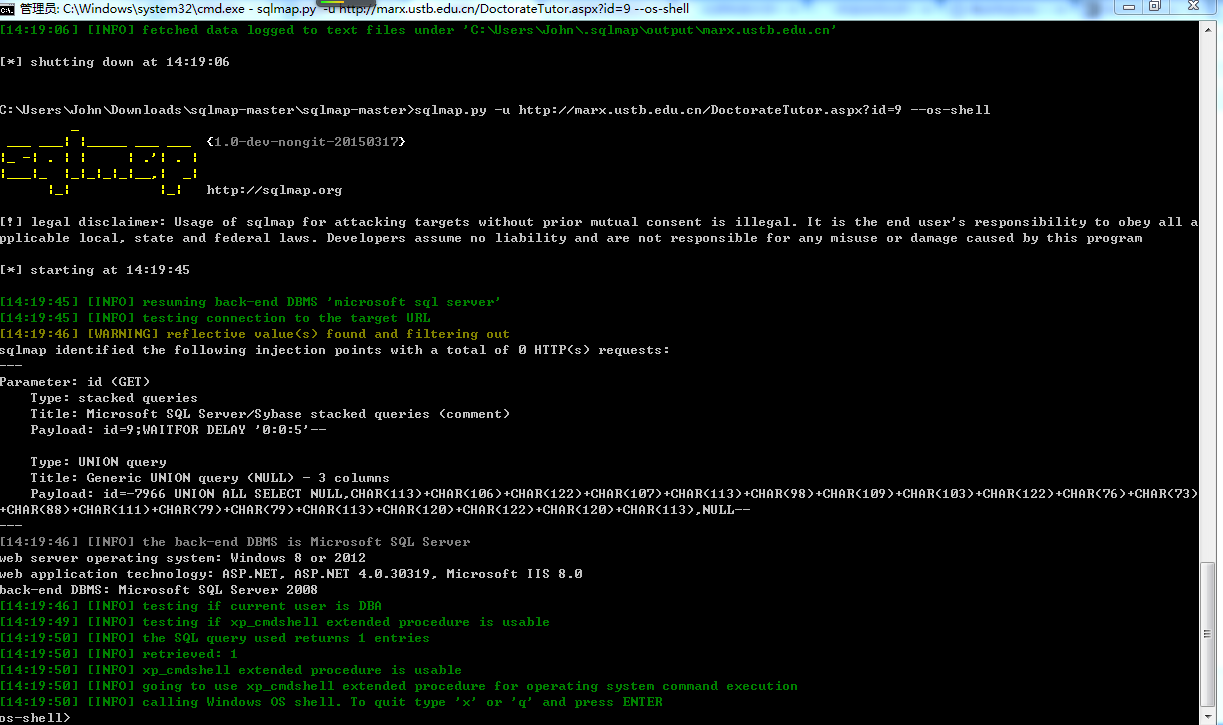
Task: Click the scrollbar down arrow
Action: (1210, 716)
